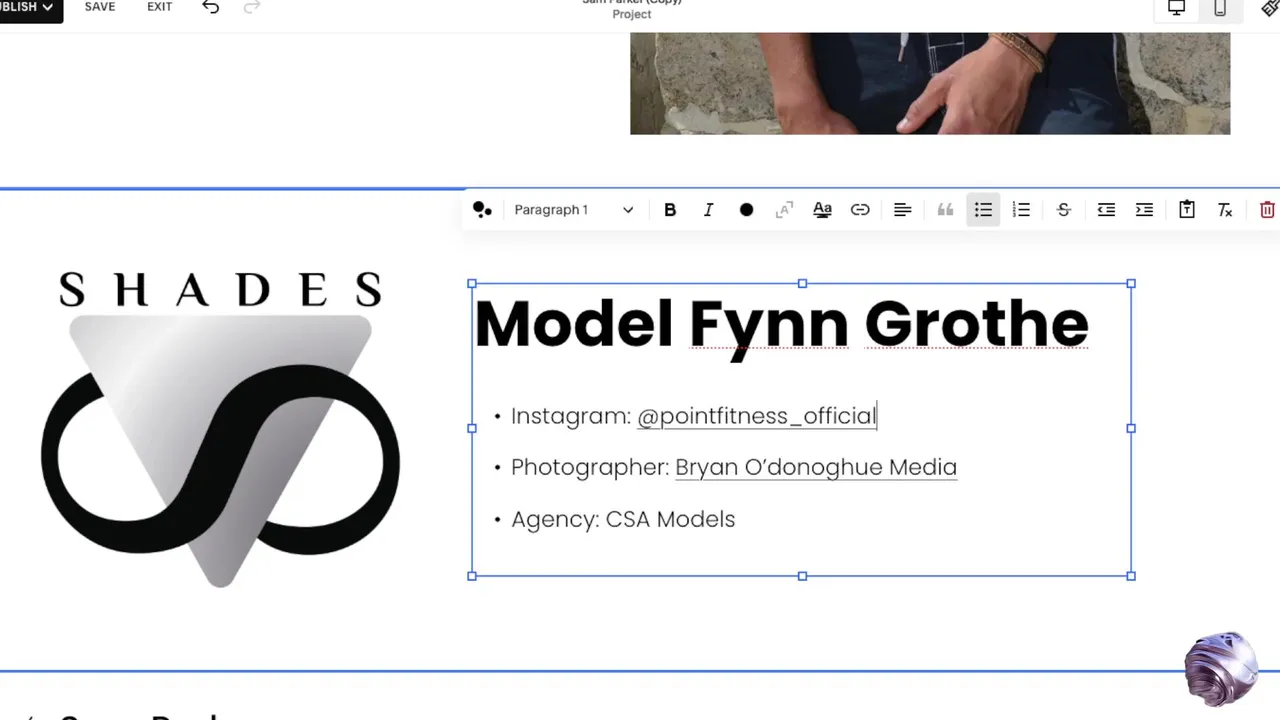This screenshot has height=720, width=1280.
Task: Click the Agency: CSA Models line
Action: coord(623,519)
